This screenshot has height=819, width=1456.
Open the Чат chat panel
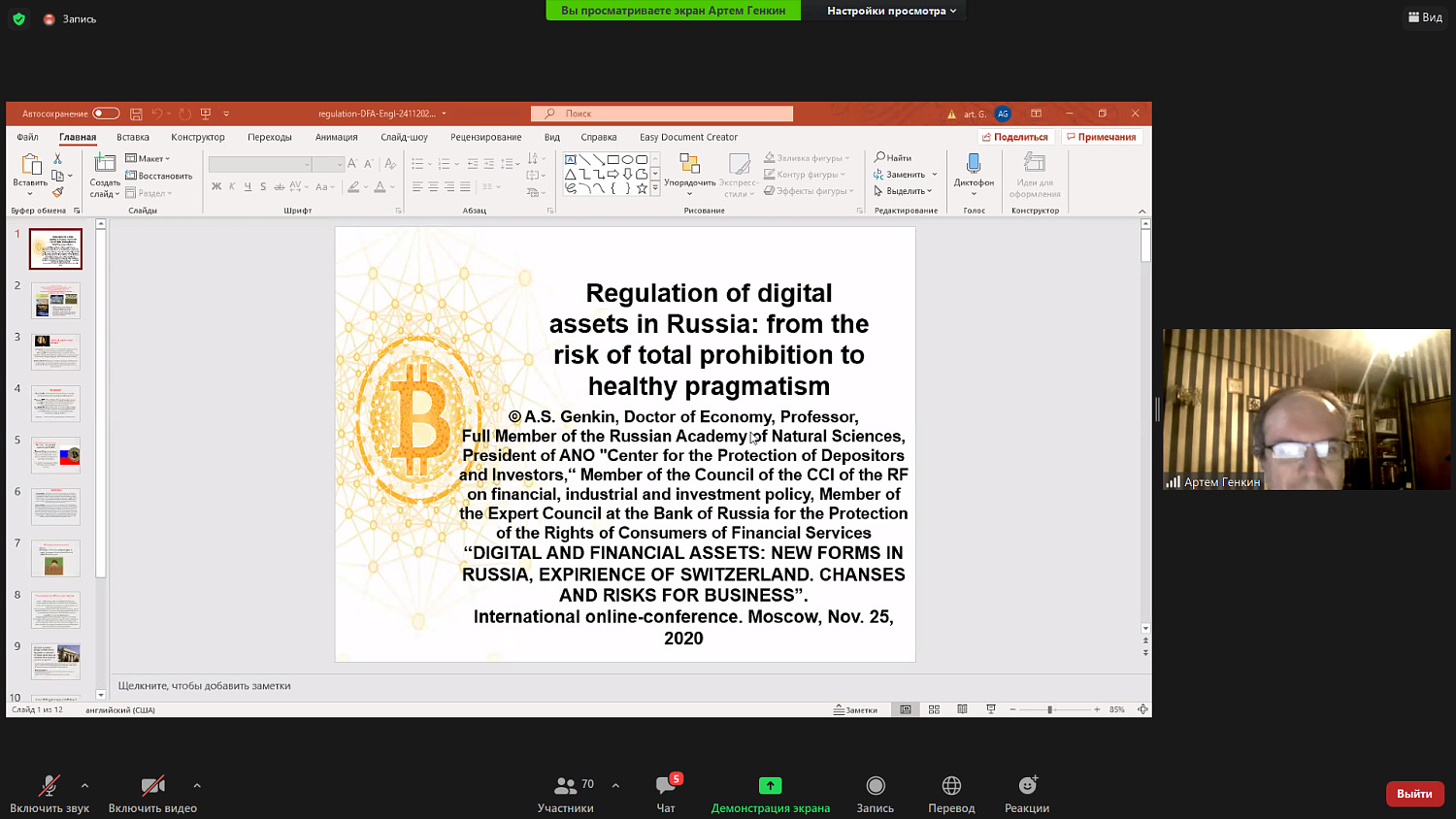click(666, 794)
